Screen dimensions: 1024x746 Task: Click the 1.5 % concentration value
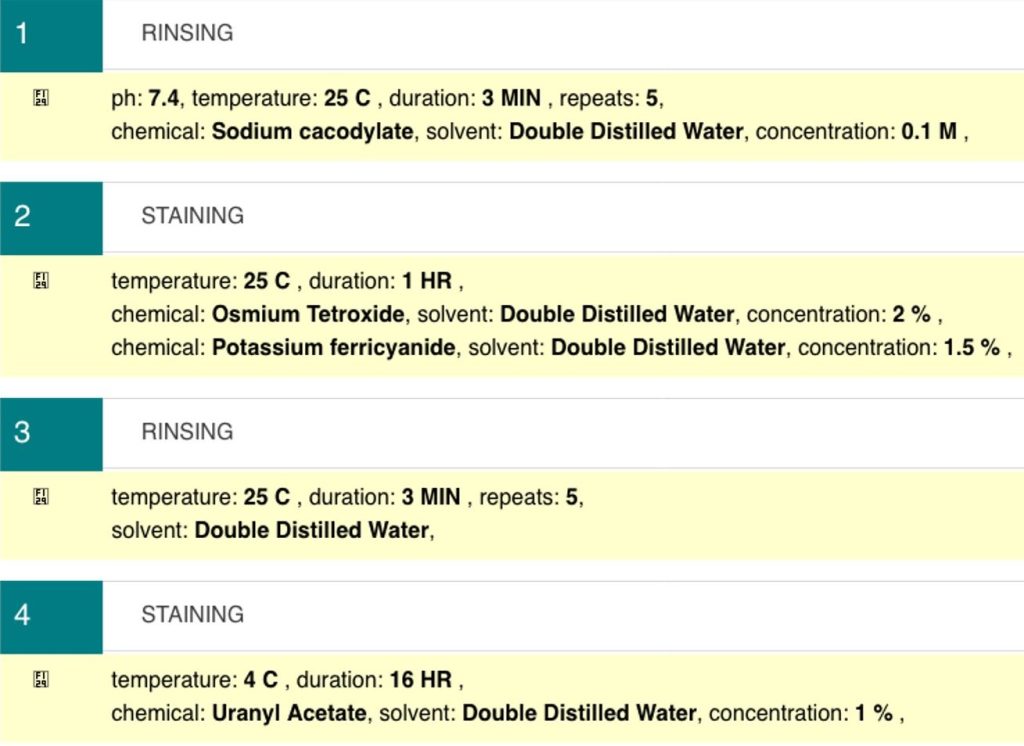971,348
